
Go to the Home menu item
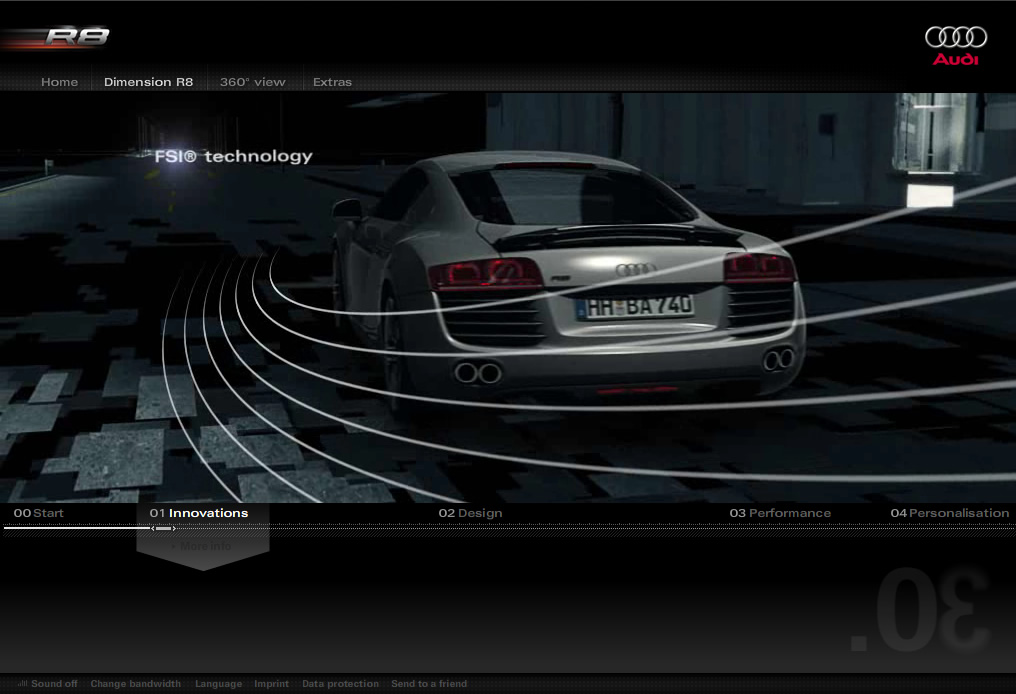click(x=59, y=82)
